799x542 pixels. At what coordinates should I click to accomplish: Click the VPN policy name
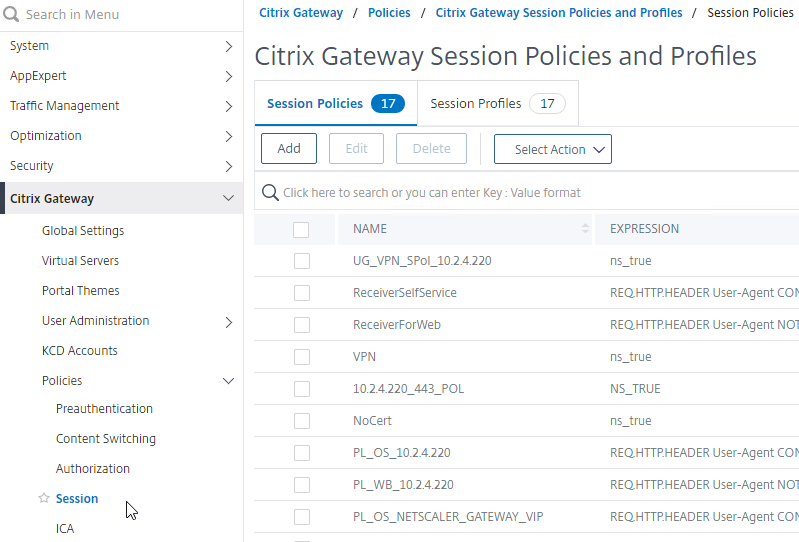pyautogui.click(x=364, y=357)
